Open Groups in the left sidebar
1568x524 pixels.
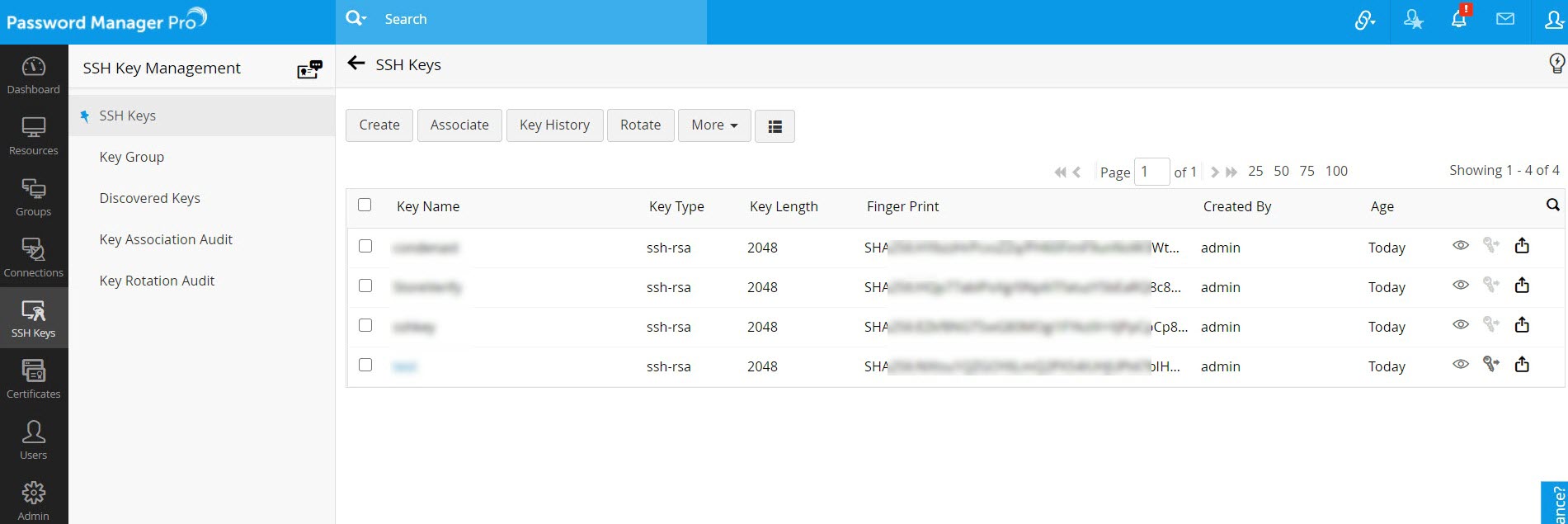point(33,197)
